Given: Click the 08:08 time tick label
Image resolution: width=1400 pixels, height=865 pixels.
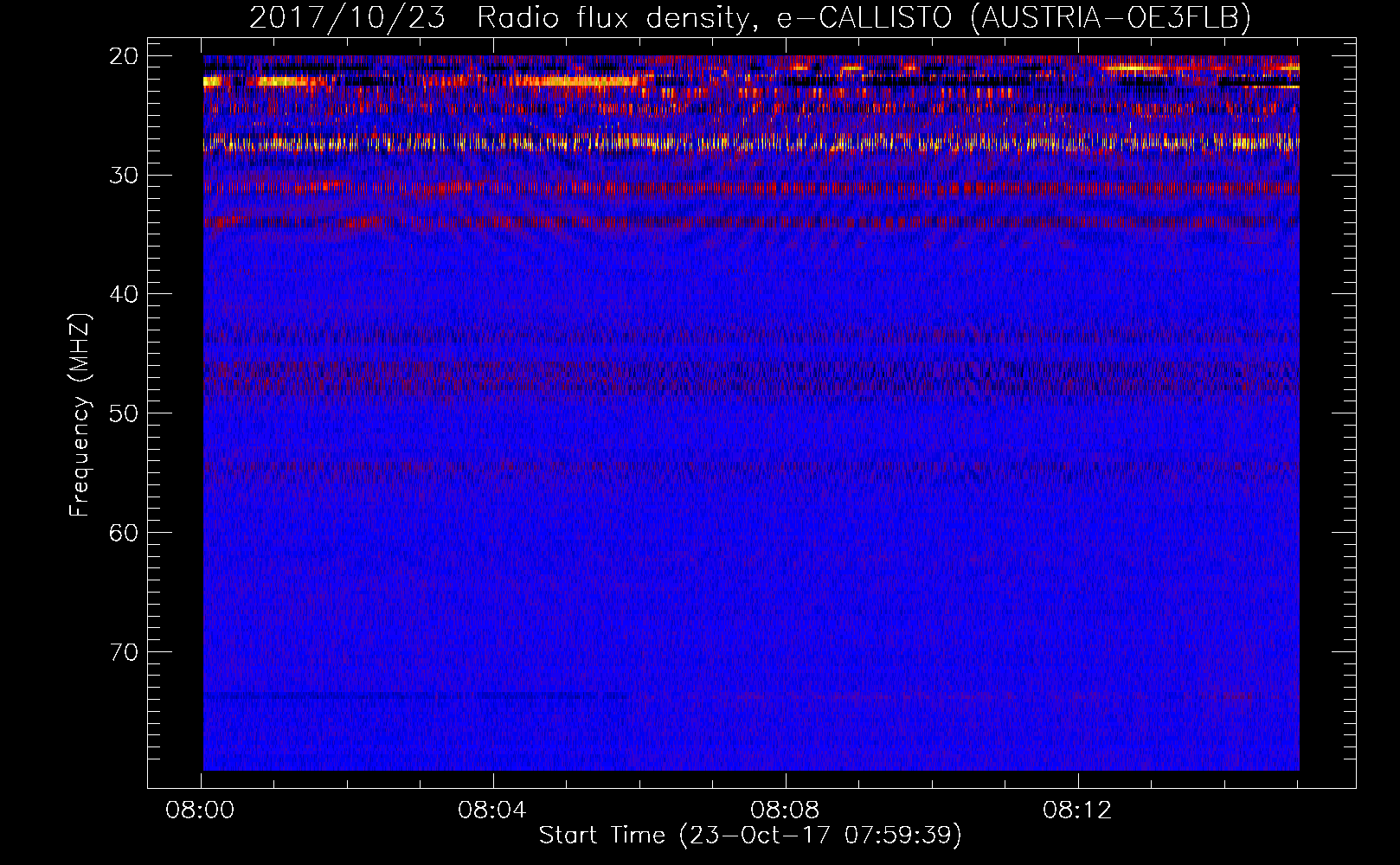Looking at the screenshot, I should click(785, 811).
